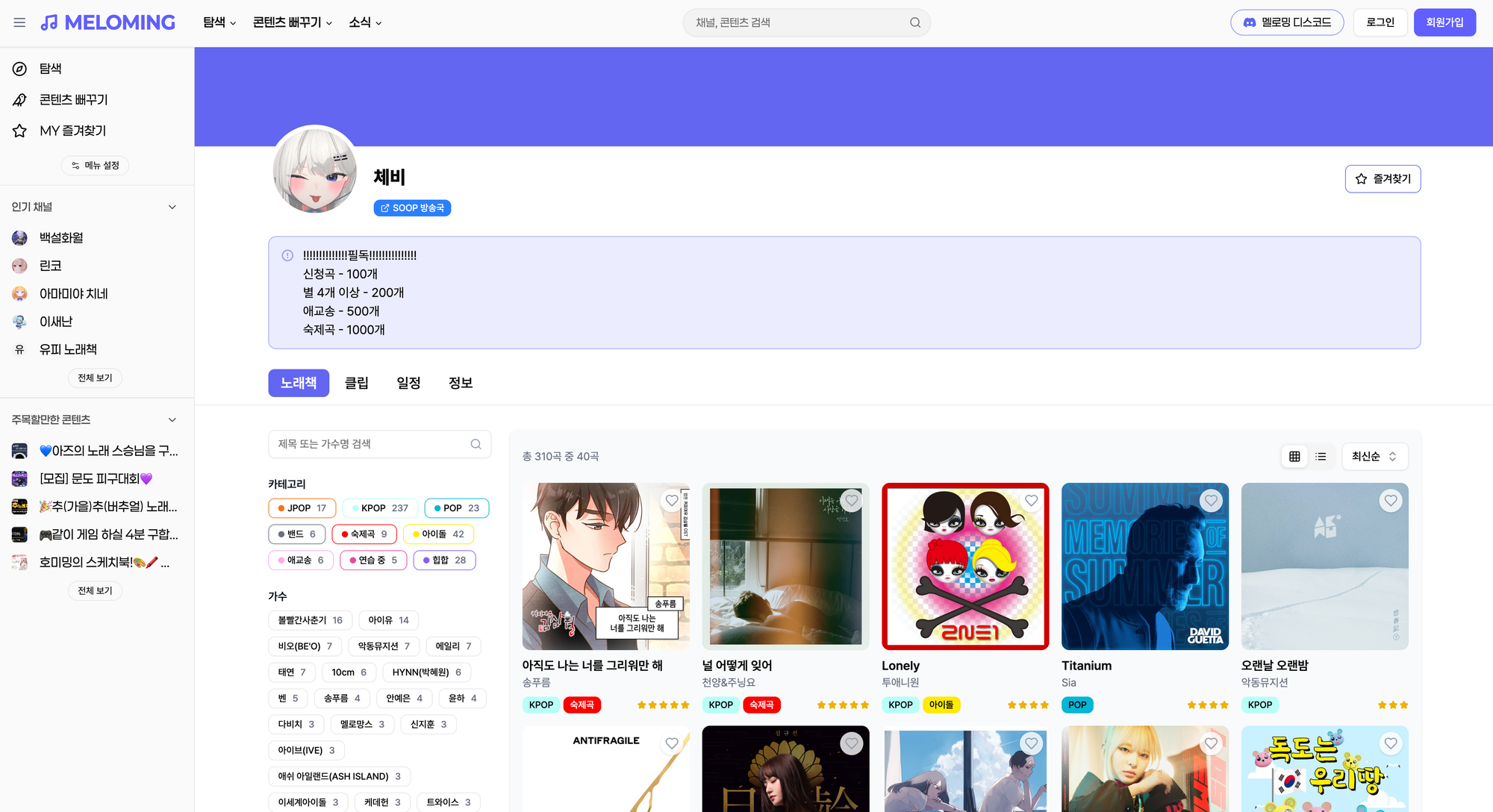
Task: Switch to the 클립 tab
Action: [356, 383]
